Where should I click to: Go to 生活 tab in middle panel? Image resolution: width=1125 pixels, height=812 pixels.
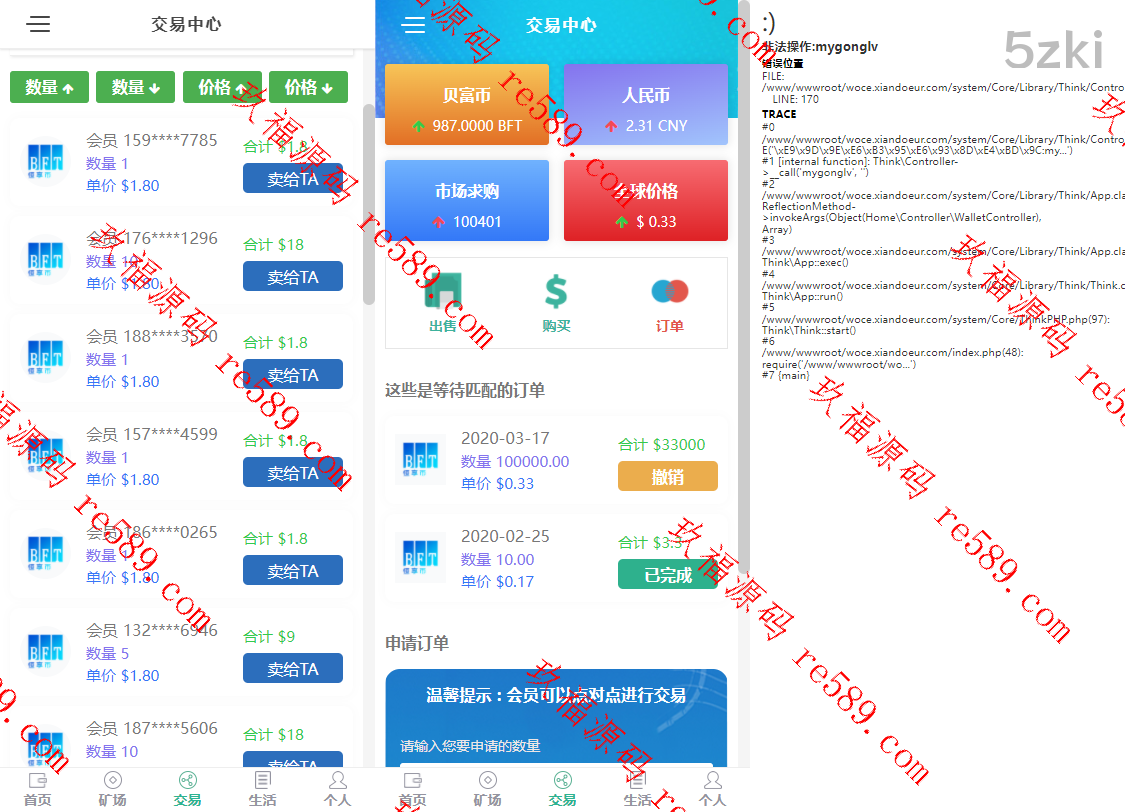click(x=638, y=789)
